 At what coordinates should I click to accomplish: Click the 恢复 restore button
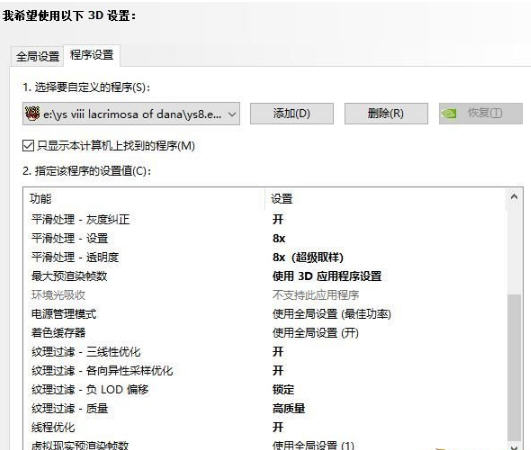coord(481,113)
